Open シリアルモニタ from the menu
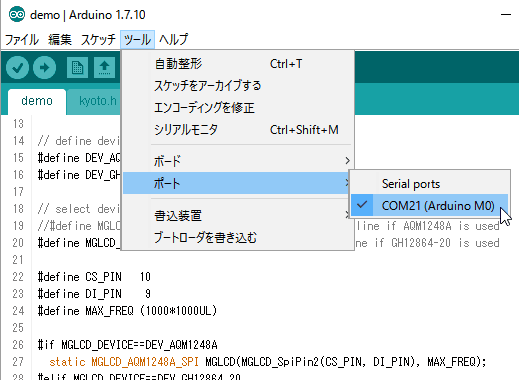The height and width of the screenshot is (380, 519). (x=238, y=130)
